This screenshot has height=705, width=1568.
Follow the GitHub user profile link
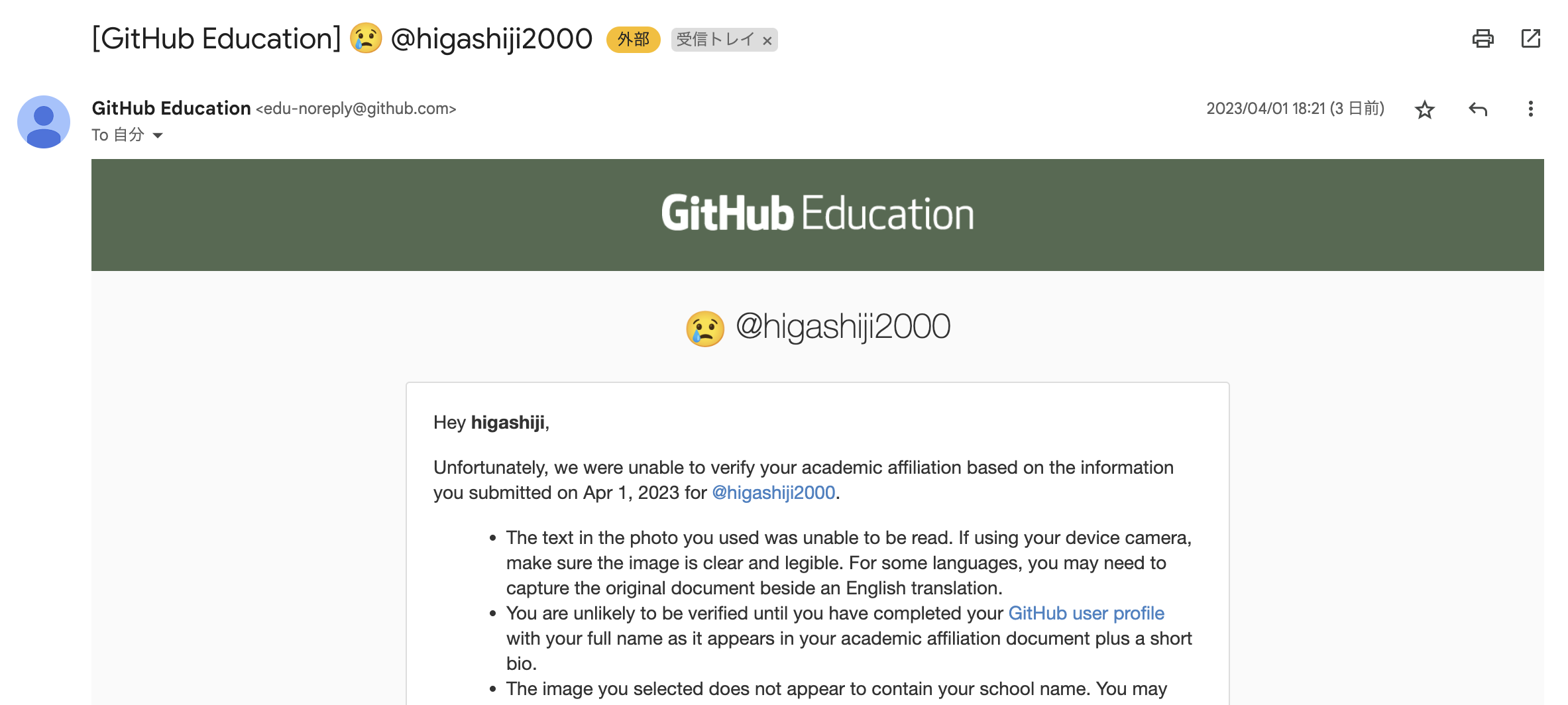[1086, 614]
